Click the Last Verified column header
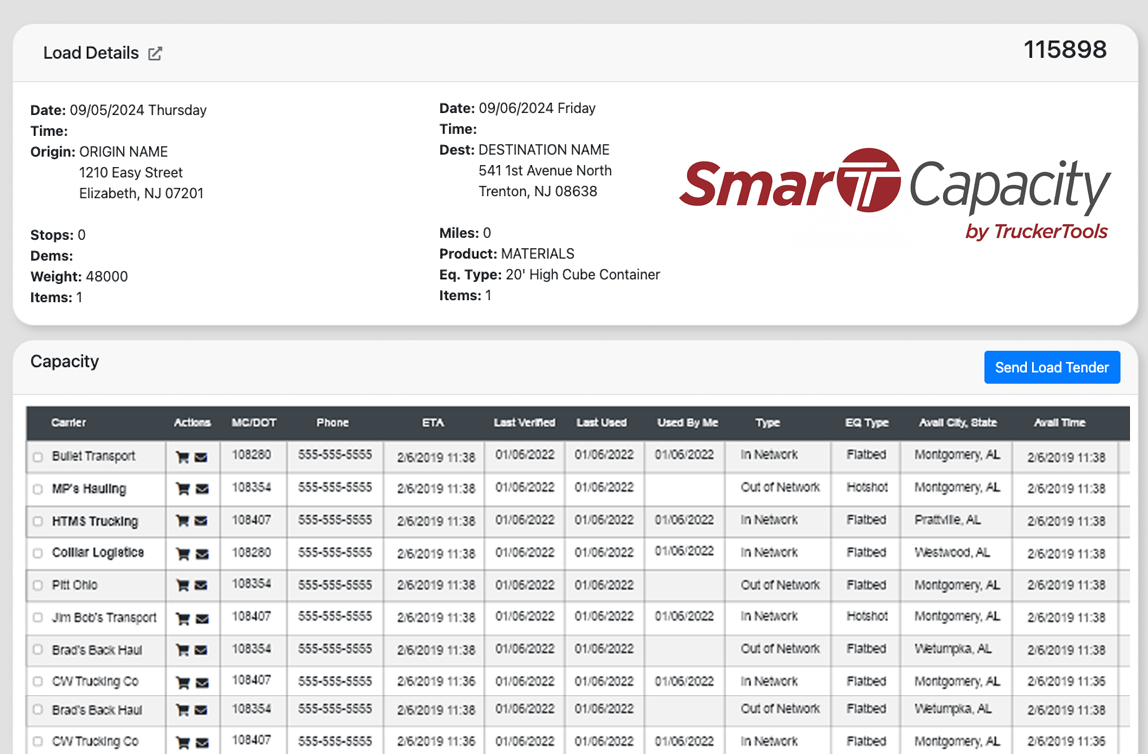The width and height of the screenshot is (1148, 754). tap(524, 422)
